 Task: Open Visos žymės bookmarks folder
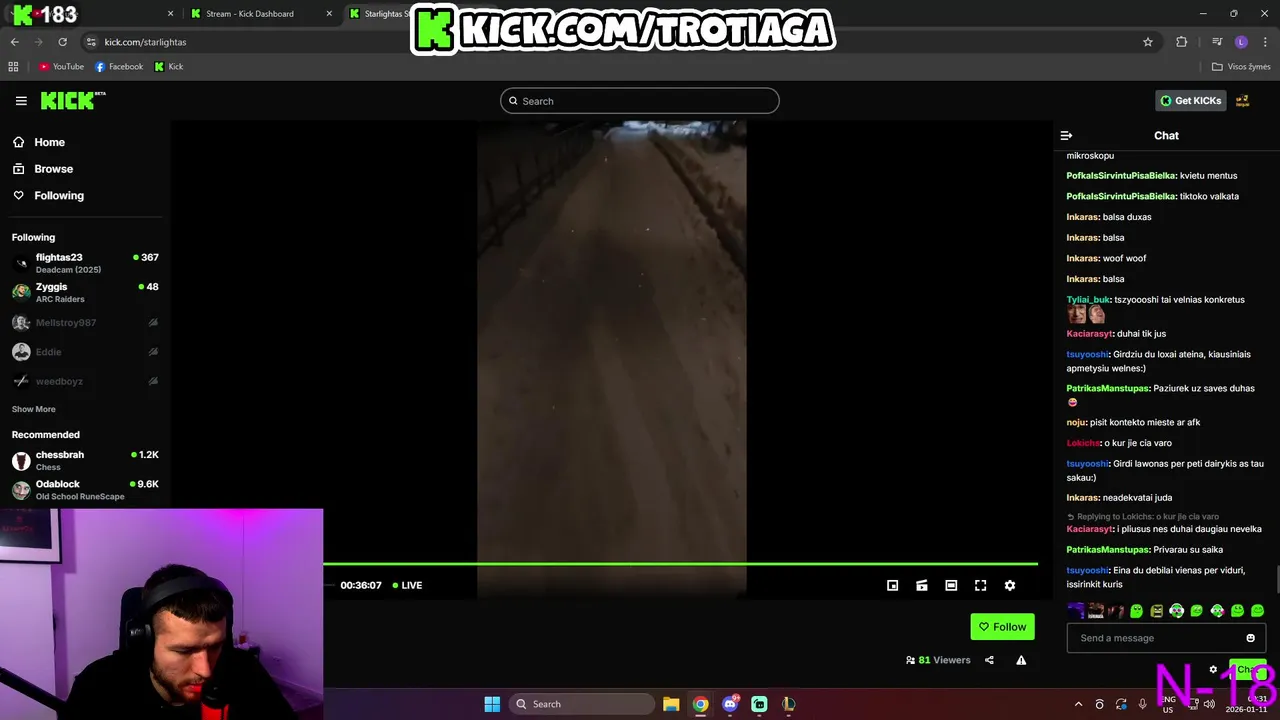(1241, 67)
